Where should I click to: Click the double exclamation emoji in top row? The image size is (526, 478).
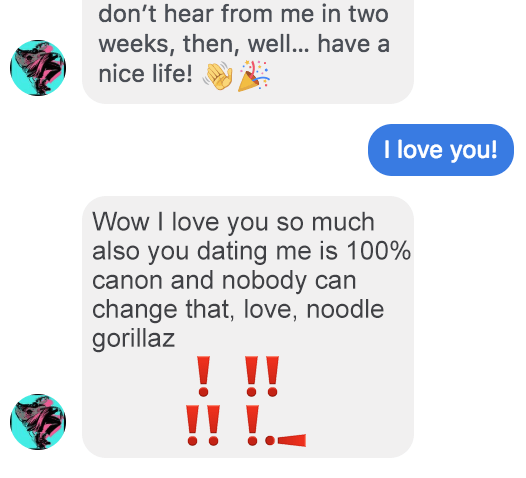[x=262, y=376]
